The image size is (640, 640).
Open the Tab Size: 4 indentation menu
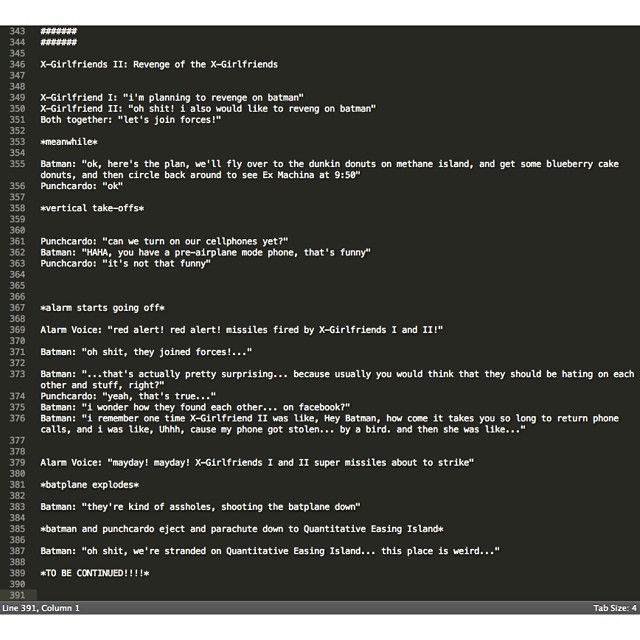point(614,607)
